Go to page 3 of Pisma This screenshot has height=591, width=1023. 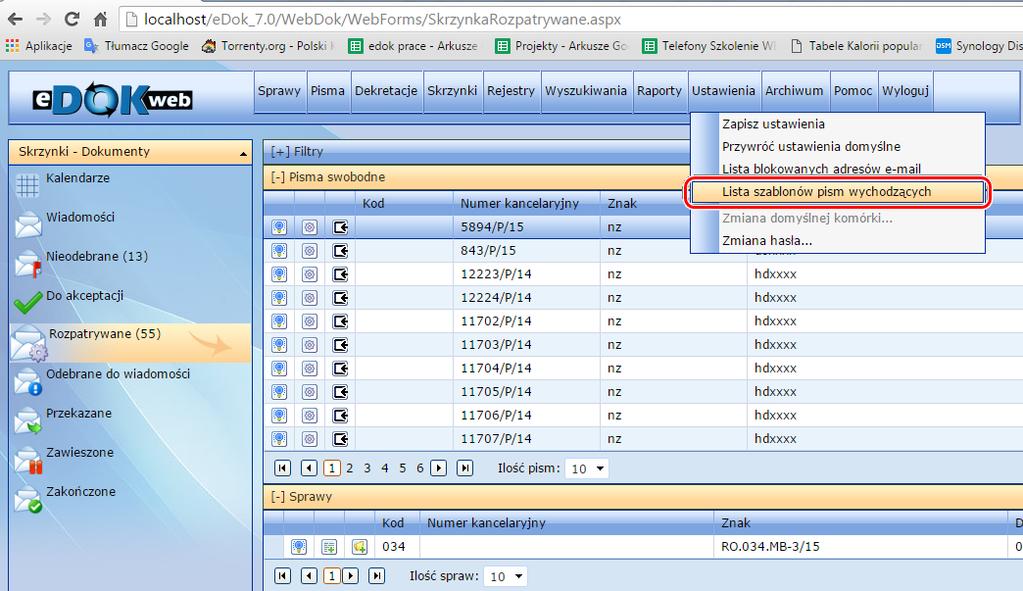pos(367,468)
